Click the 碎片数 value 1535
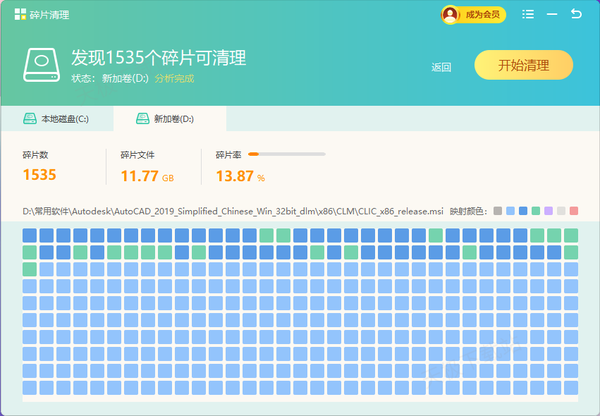The height and width of the screenshot is (416, 600). coord(39,176)
